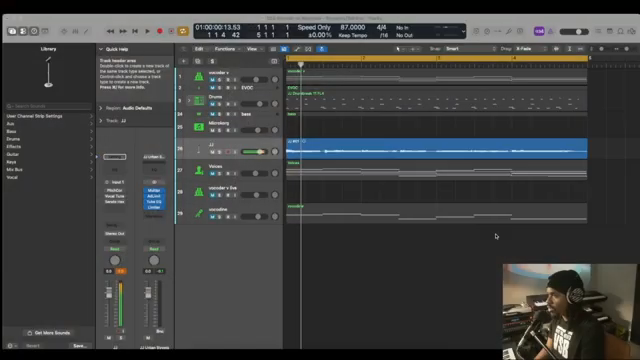The width and height of the screenshot is (640, 360).
Task: Start playback with the Play button
Action: [x=147, y=31]
